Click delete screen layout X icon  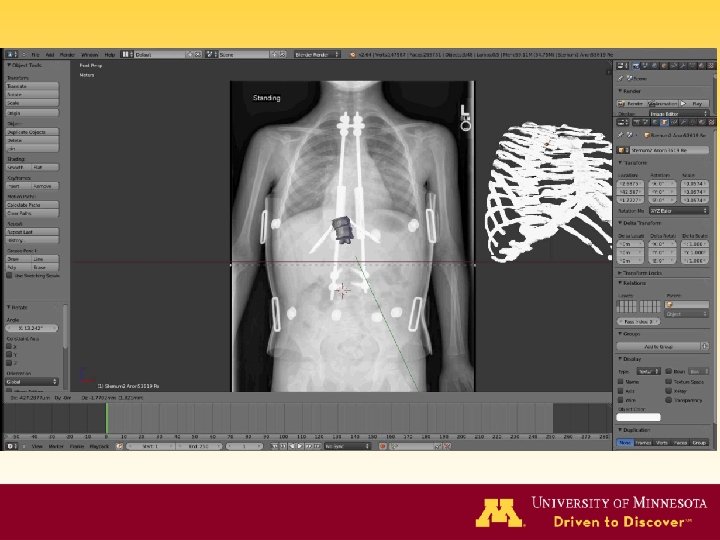tap(198, 54)
